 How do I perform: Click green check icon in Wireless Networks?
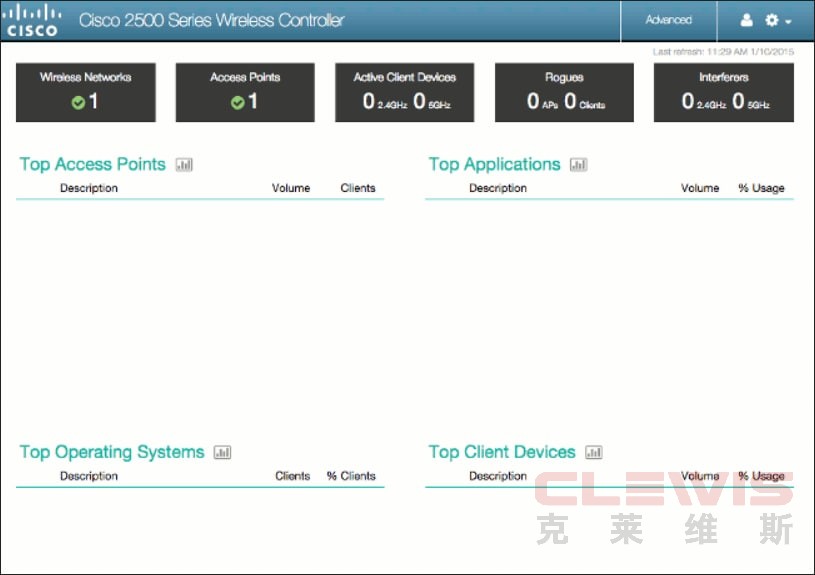point(78,102)
